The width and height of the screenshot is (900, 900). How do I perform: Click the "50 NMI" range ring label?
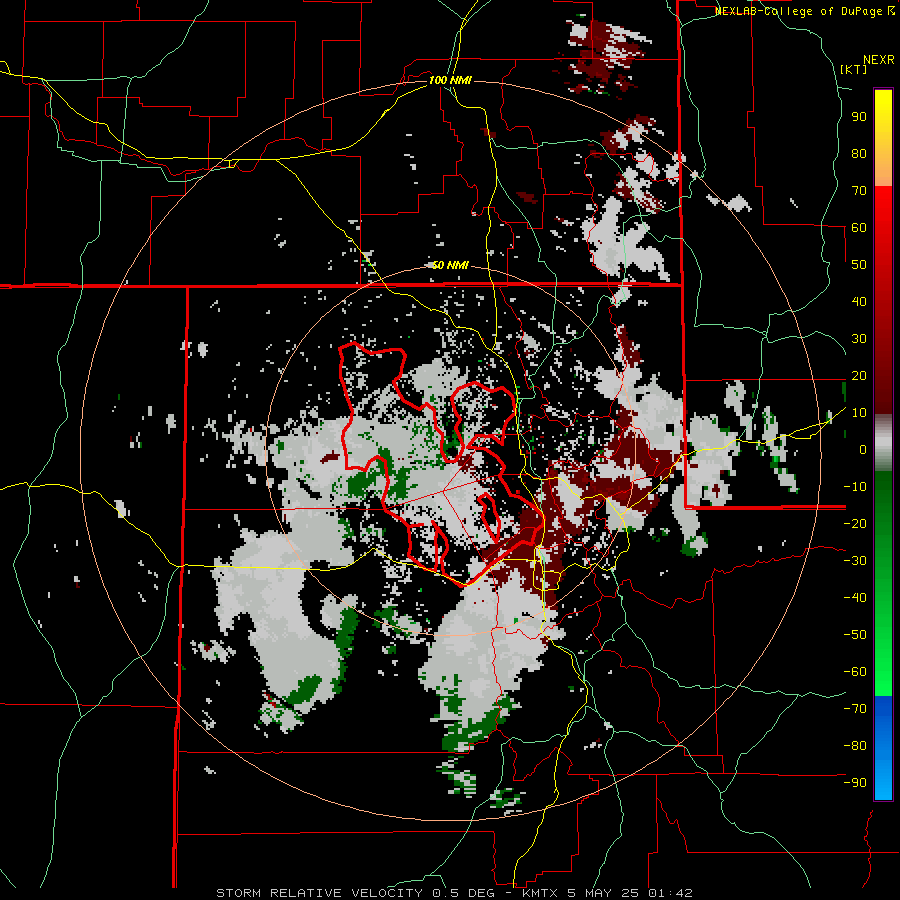[x=450, y=265]
